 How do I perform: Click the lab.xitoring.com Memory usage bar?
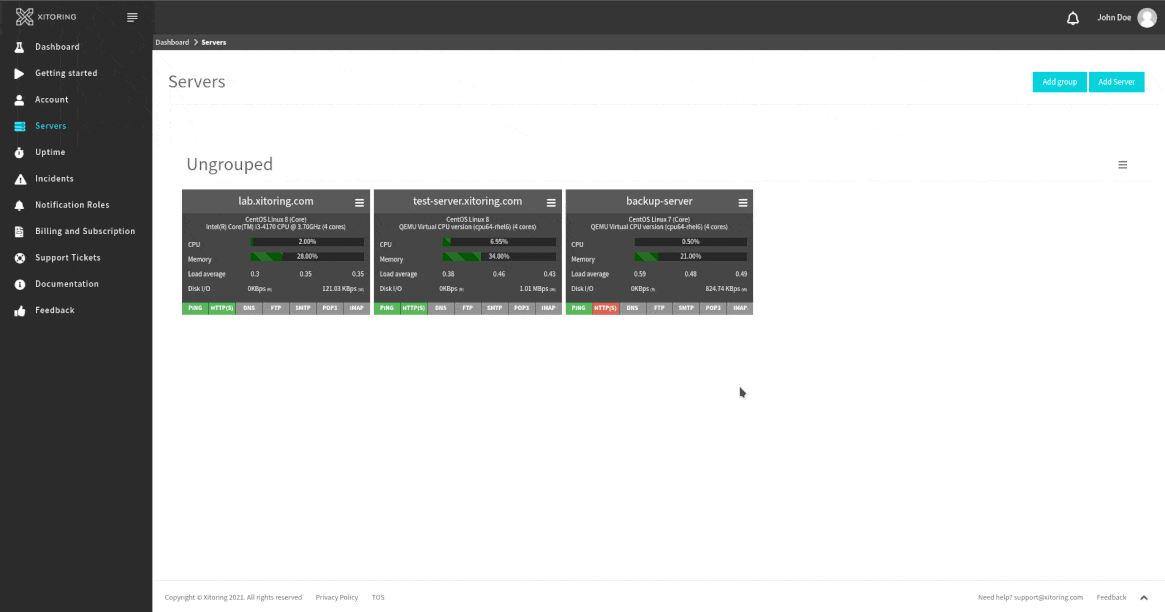tap(307, 257)
